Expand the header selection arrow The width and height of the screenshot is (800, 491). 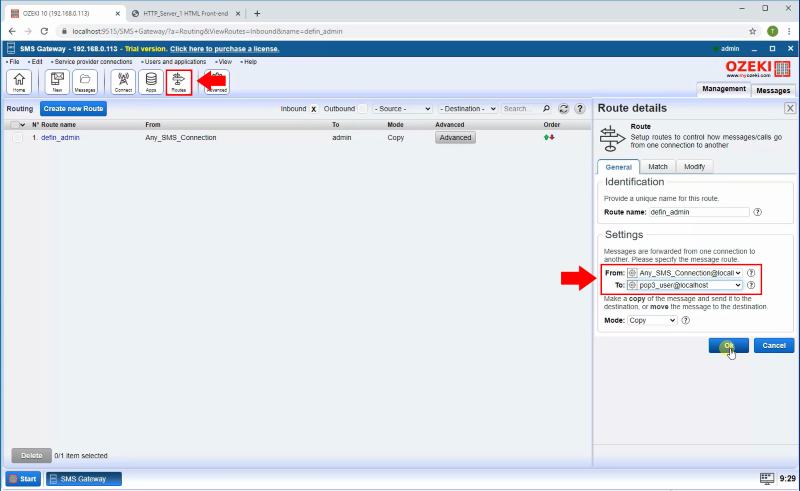(x=22, y=125)
